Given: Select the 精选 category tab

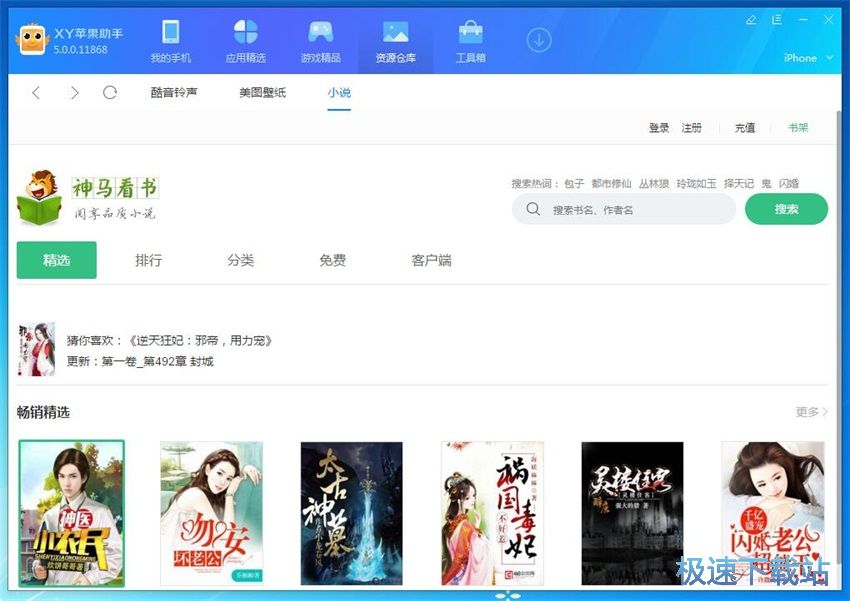Looking at the screenshot, I should coord(56,260).
